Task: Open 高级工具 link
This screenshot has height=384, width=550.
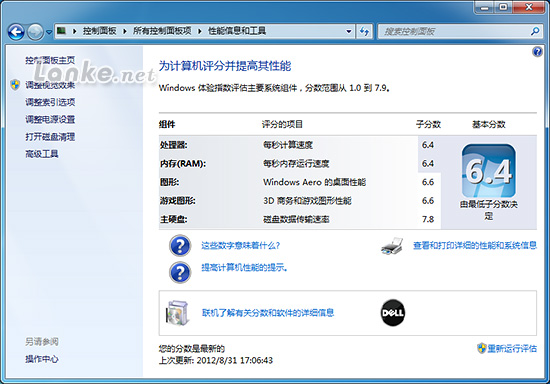Action: click(x=42, y=154)
